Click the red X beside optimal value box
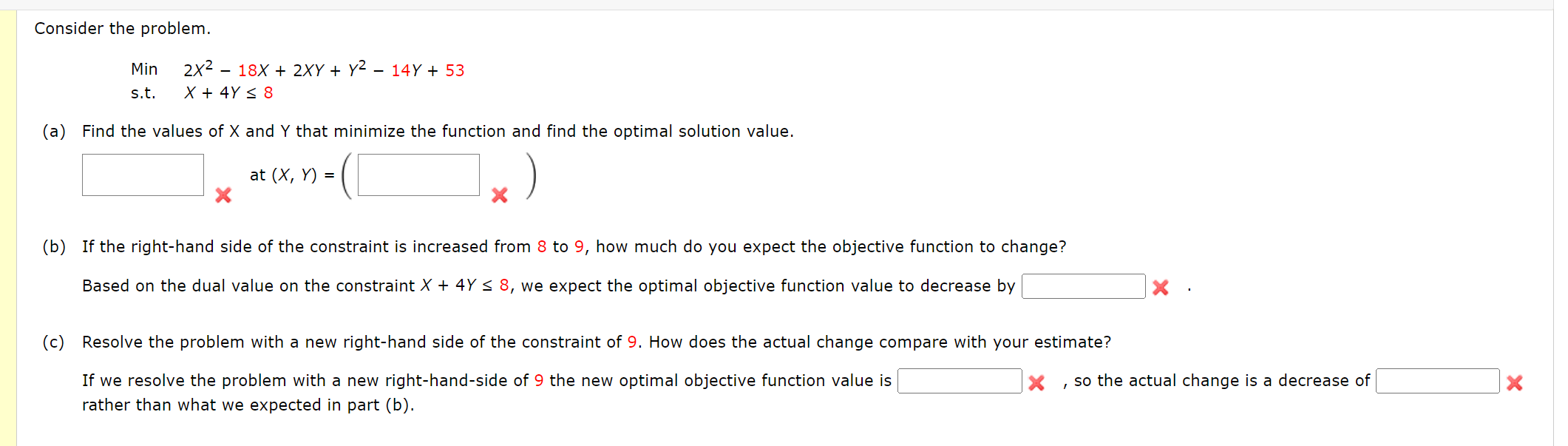Viewport: 1568px width, 446px height. (x=223, y=195)
